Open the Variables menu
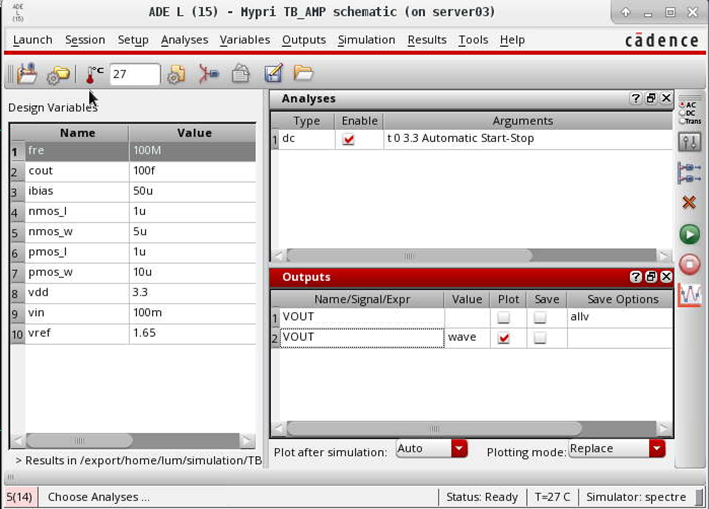This screenshot has height=509, width=709. [x=245, y=40]
